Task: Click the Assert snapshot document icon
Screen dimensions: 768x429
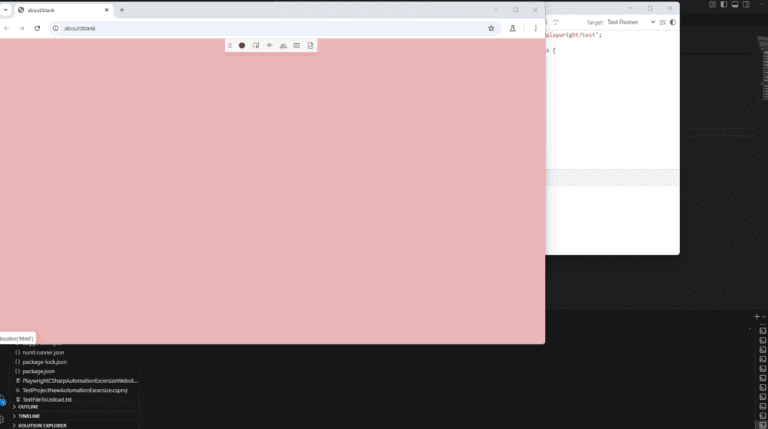Action: click(311, 46)
